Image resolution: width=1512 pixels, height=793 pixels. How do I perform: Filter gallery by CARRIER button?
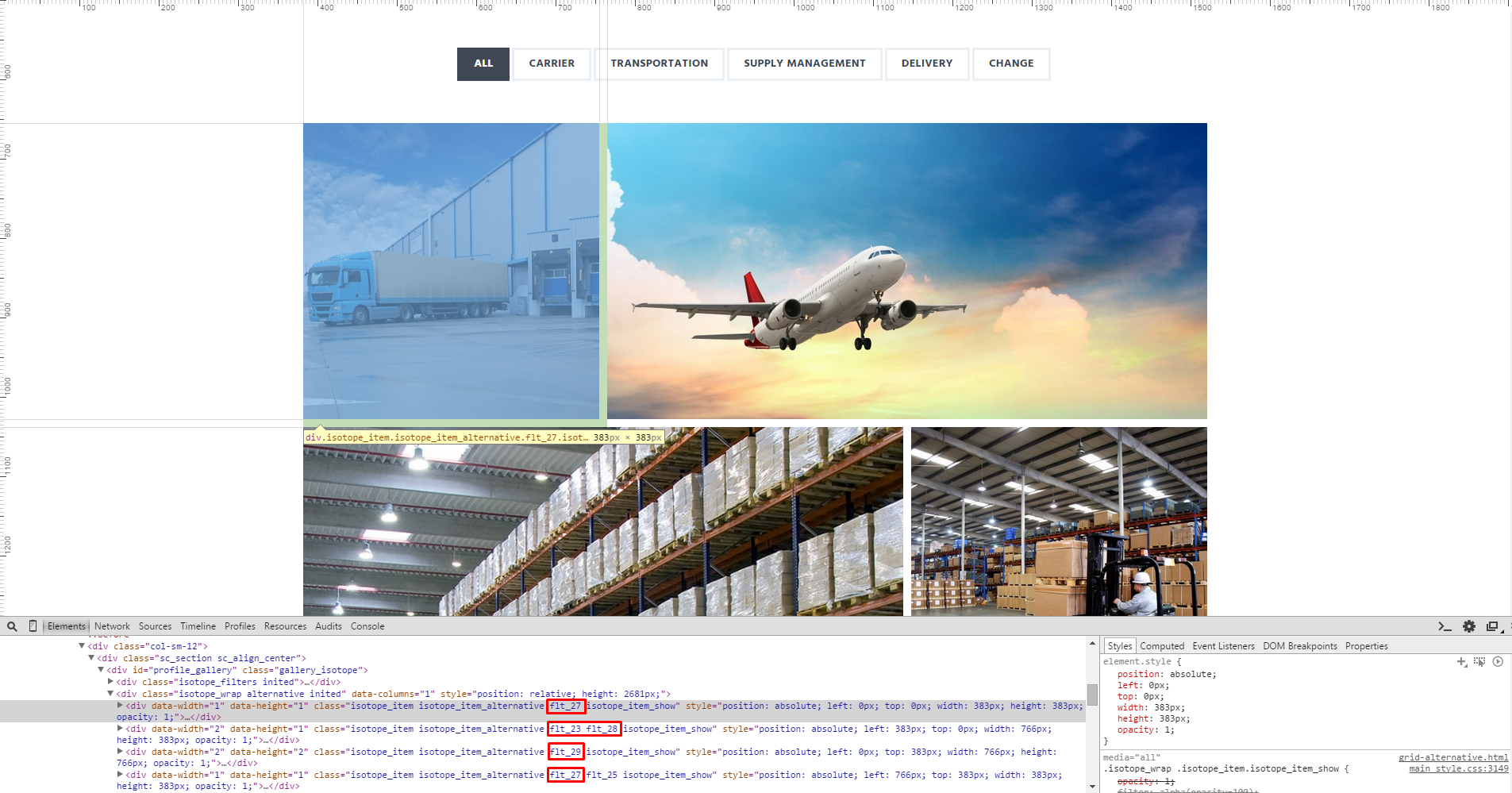click(x=552, y=64)
